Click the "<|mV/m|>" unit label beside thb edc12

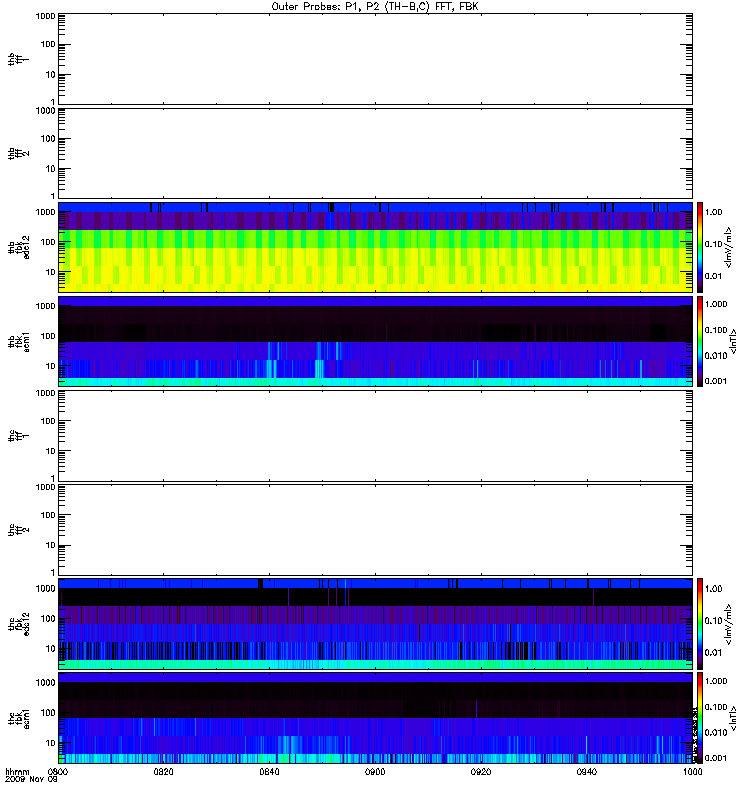(x=729, y=247)
